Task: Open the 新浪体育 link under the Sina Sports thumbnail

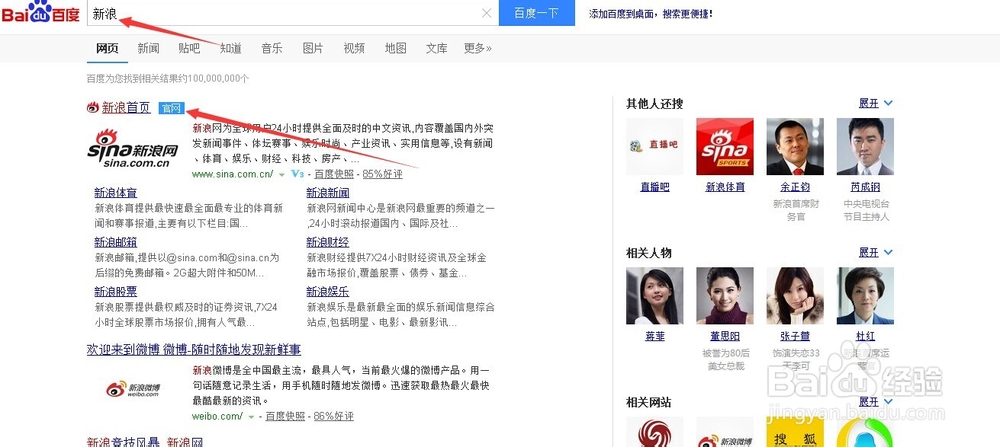Action: coord(725,187)
